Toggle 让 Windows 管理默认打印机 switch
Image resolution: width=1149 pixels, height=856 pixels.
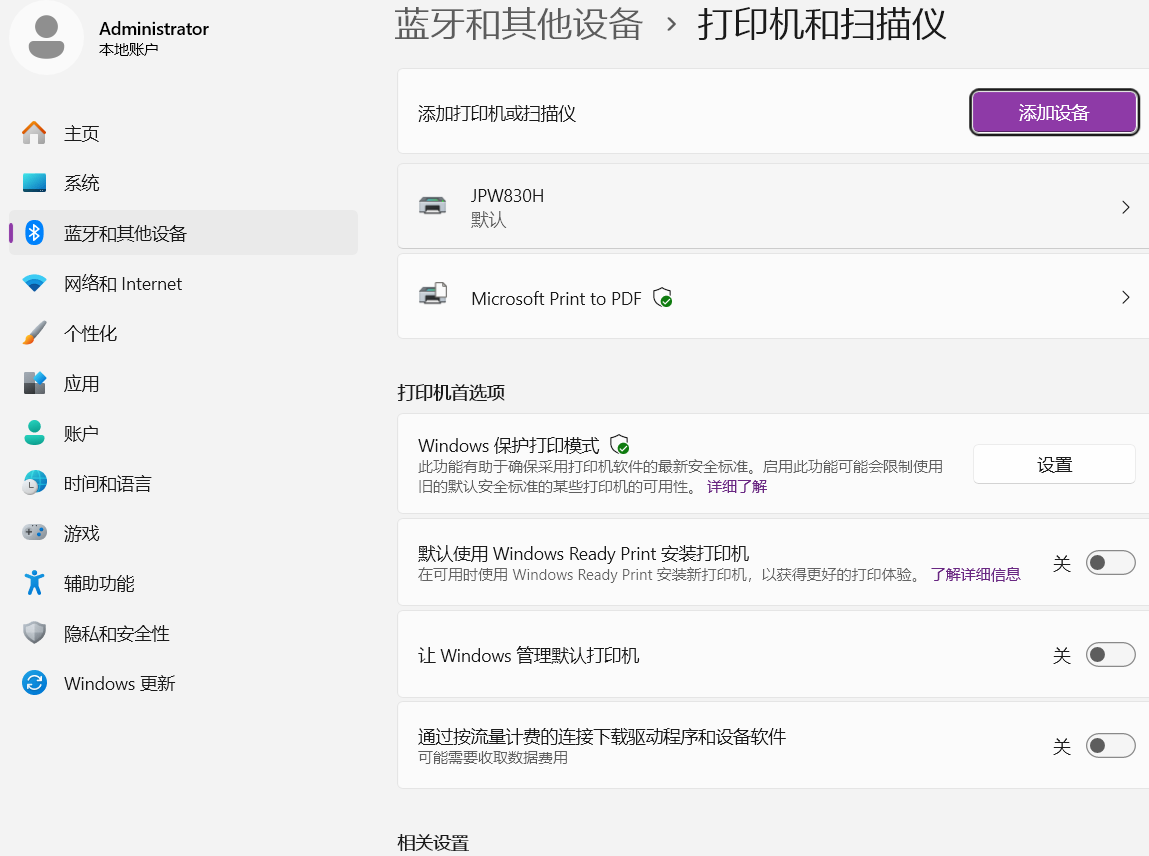tap(1111, 654)
